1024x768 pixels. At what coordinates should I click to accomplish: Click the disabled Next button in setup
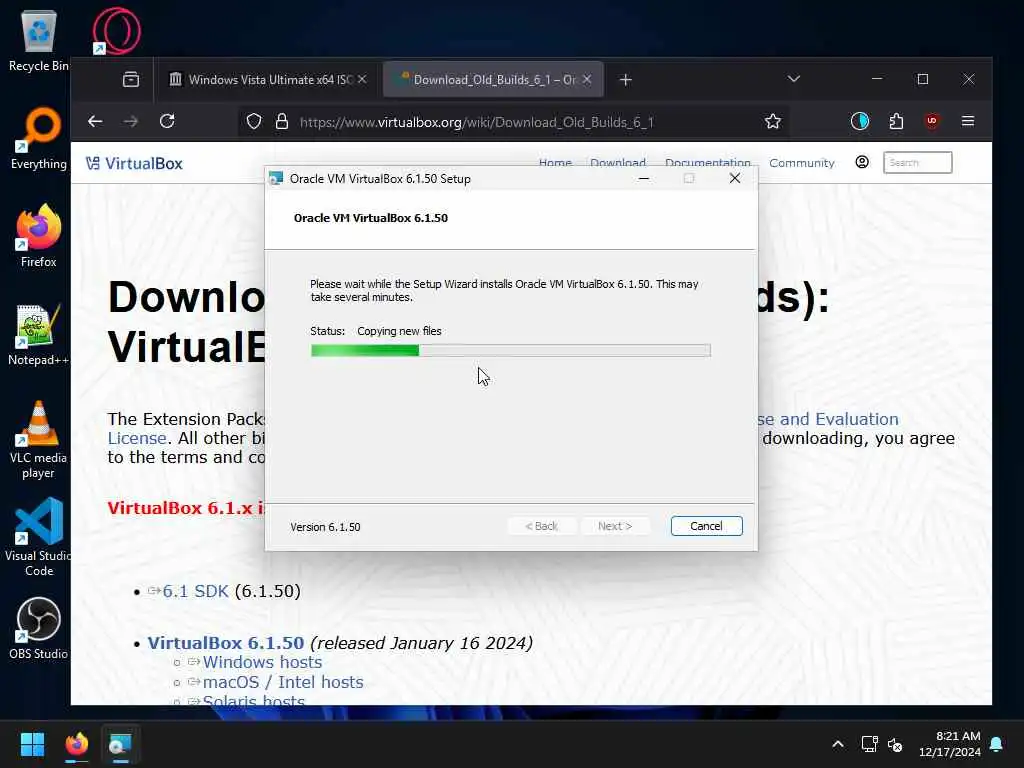tap(615, 526)
